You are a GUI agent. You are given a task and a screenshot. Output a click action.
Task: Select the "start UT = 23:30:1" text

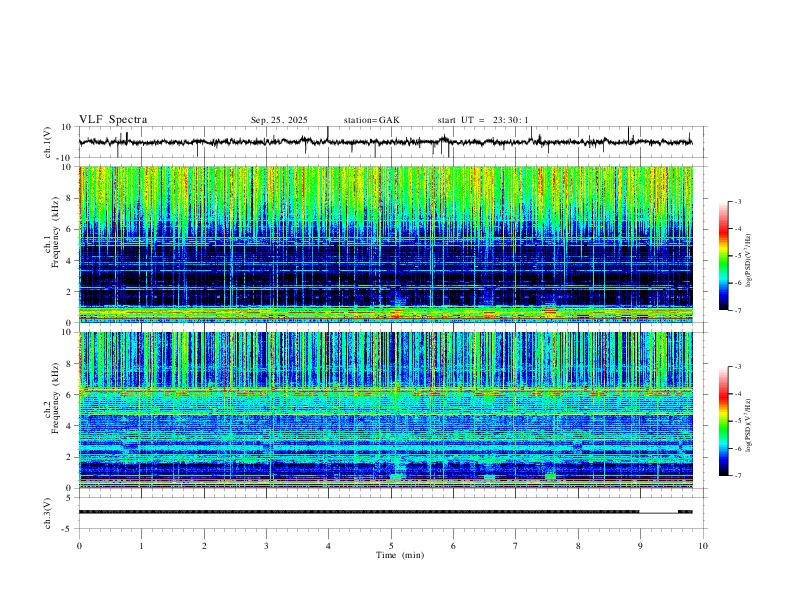point(483,120)
